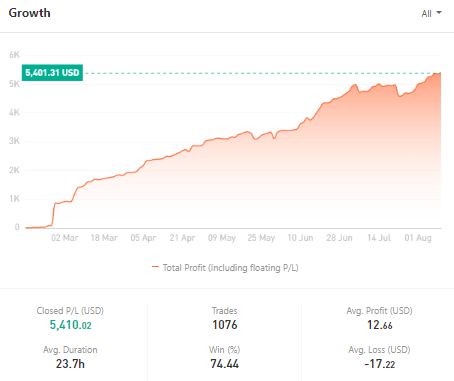Viewport: 454px width, 381px height.
Task: Click the 0 y-axis label
Action: (17, 227)
